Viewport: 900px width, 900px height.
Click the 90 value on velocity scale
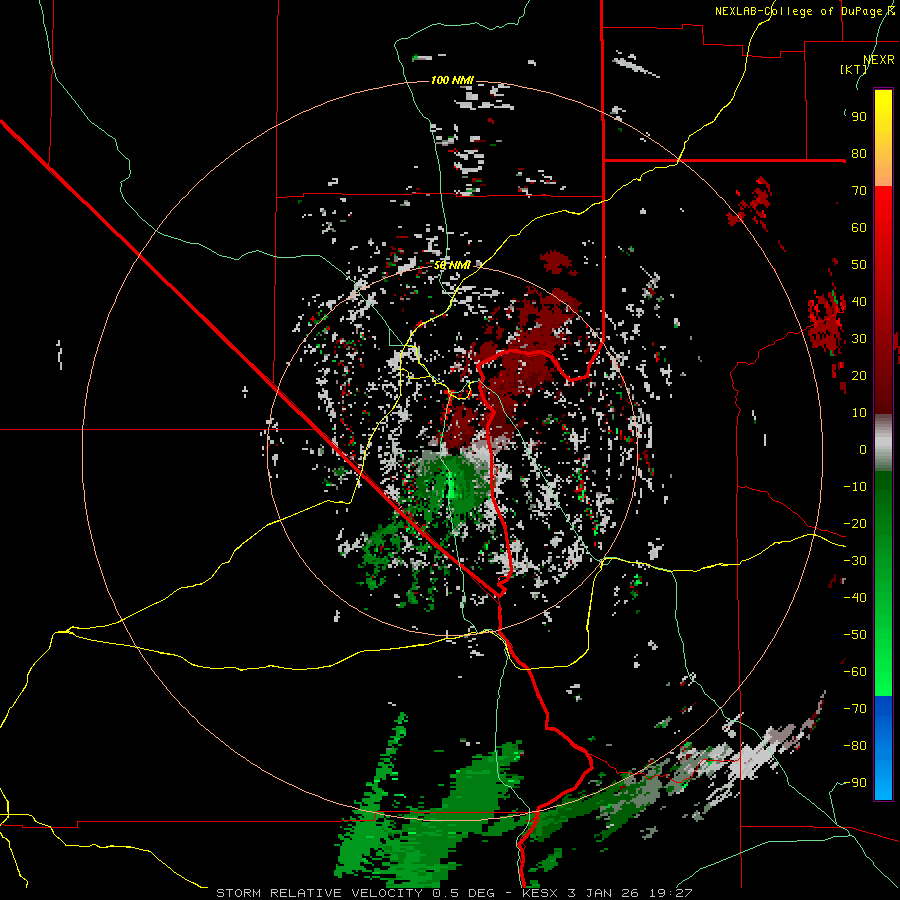(x=859, y=117)
